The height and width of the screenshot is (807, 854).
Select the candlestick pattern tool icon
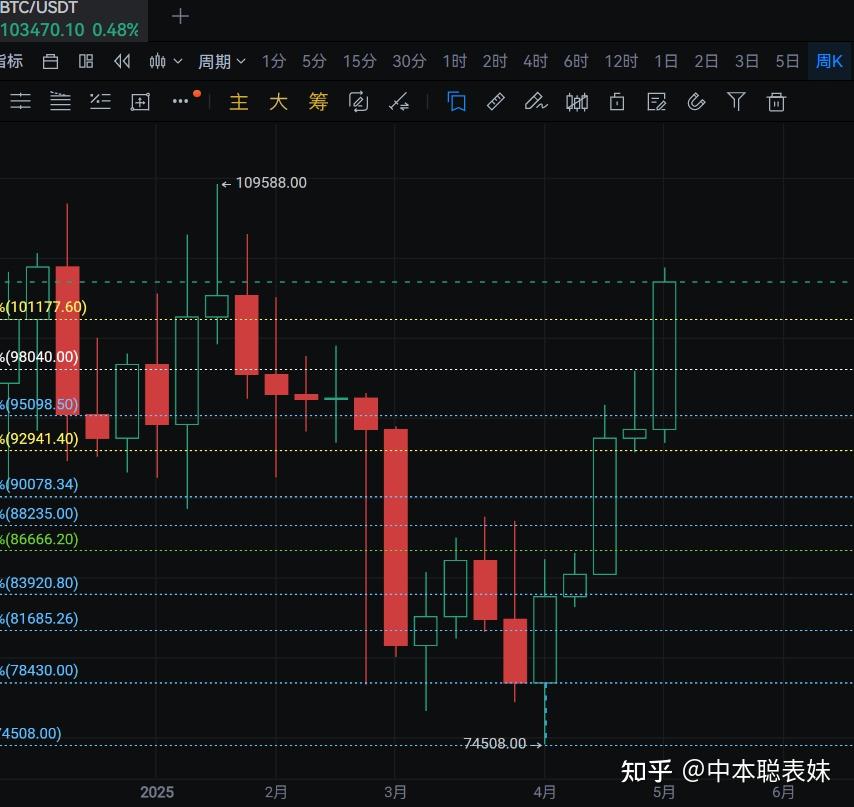(577, 102)
